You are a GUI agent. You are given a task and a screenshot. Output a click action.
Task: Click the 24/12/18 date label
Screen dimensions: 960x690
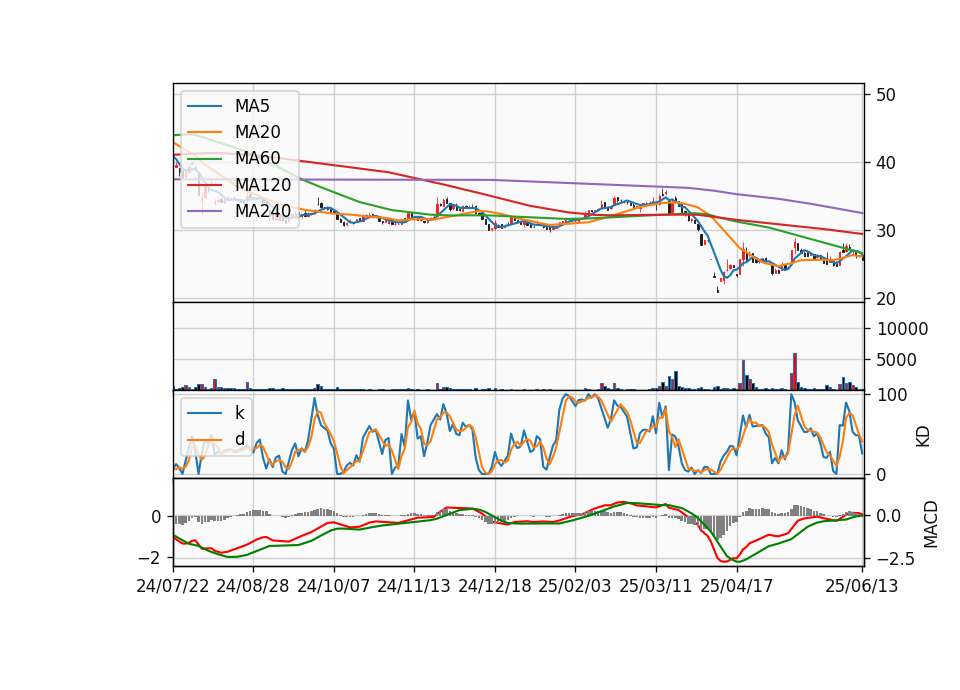(x=495, y=586)
